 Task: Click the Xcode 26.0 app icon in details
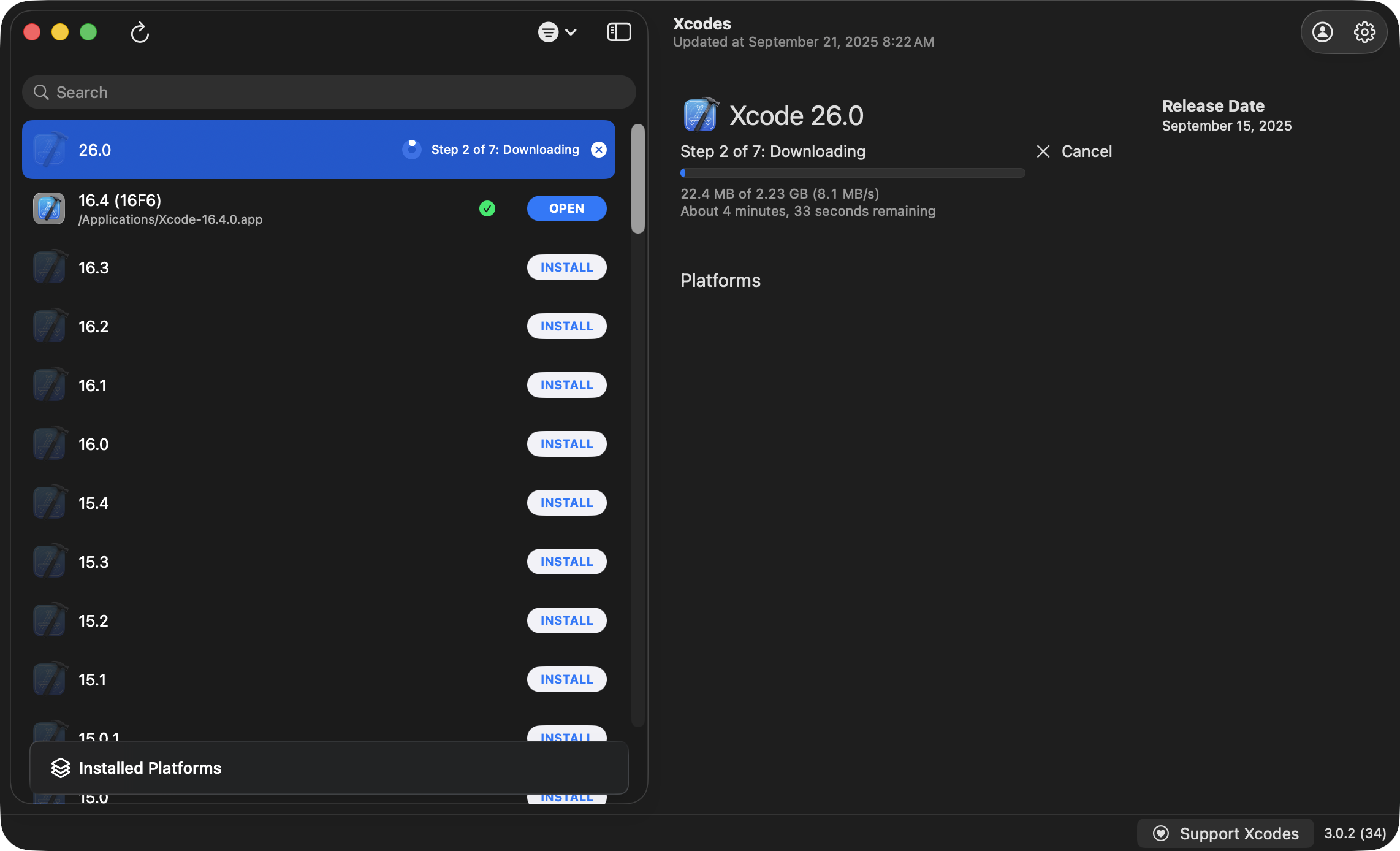pyautogui.click(x=700, y=115)
